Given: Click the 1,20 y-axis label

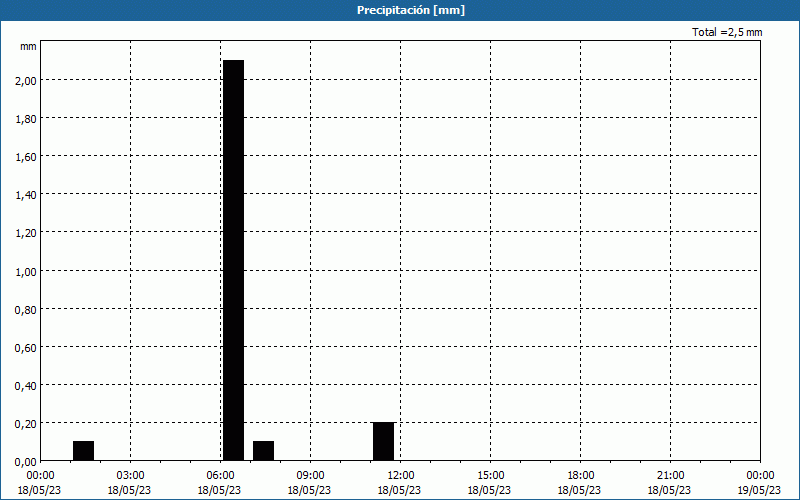Looking at the screenshot, I should coord(26,233).
